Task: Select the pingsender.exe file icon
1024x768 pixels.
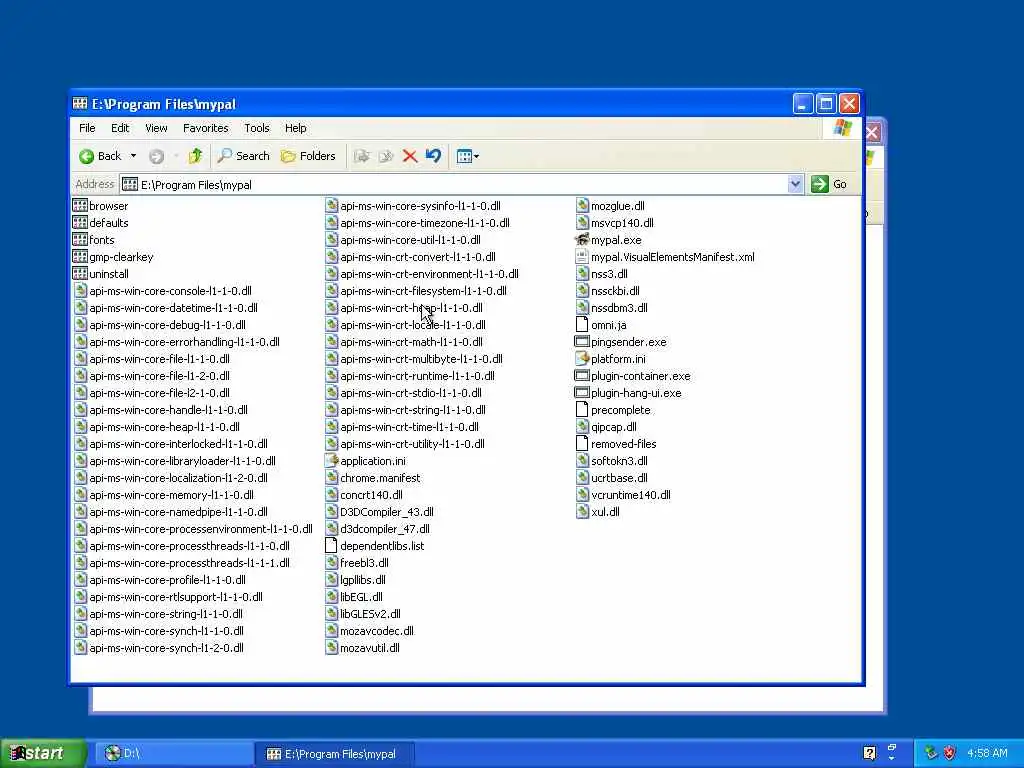Action: click(582, 342)
